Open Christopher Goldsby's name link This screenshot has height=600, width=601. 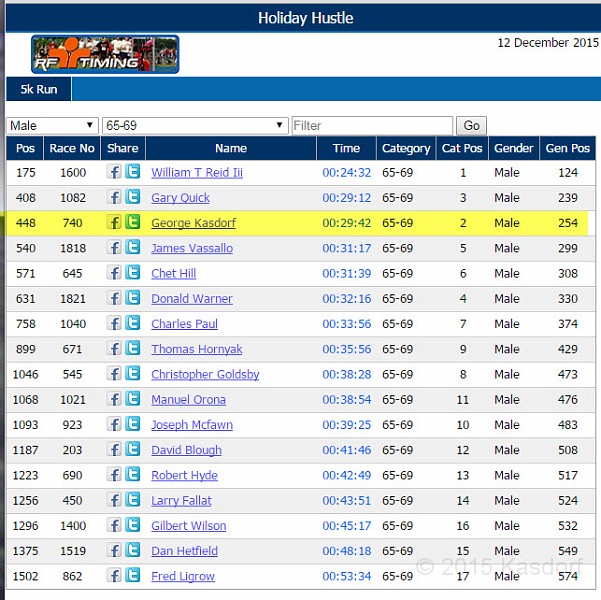[205, 374]
